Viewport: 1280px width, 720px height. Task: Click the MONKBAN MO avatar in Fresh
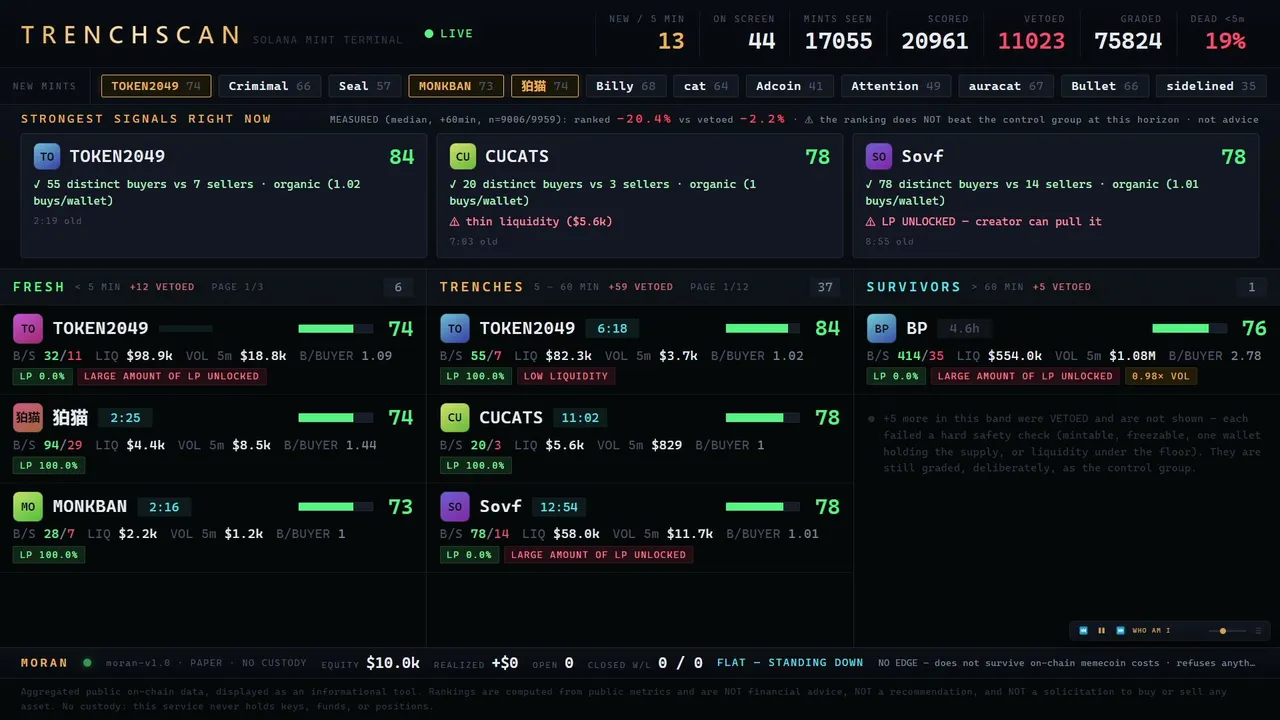point(28,506)
